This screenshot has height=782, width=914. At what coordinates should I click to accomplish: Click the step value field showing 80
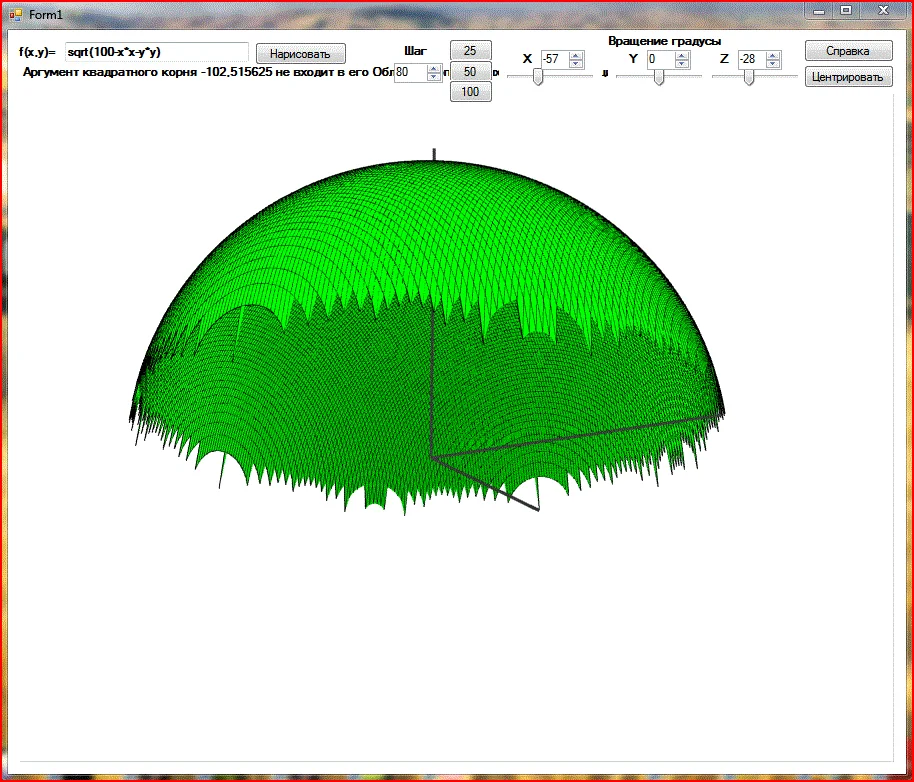point(410,72)
